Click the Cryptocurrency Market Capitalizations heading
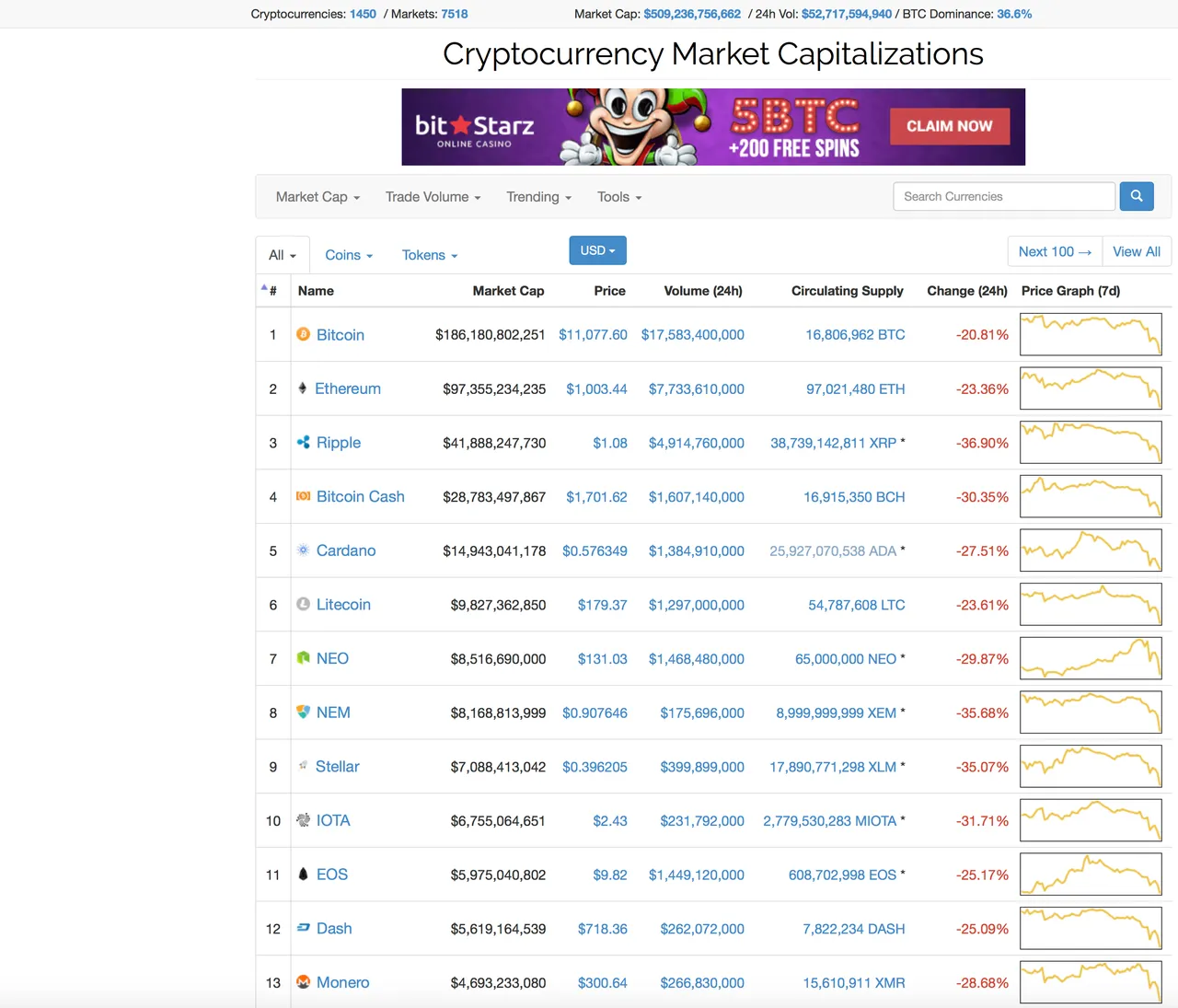 (x=713, y=53)
